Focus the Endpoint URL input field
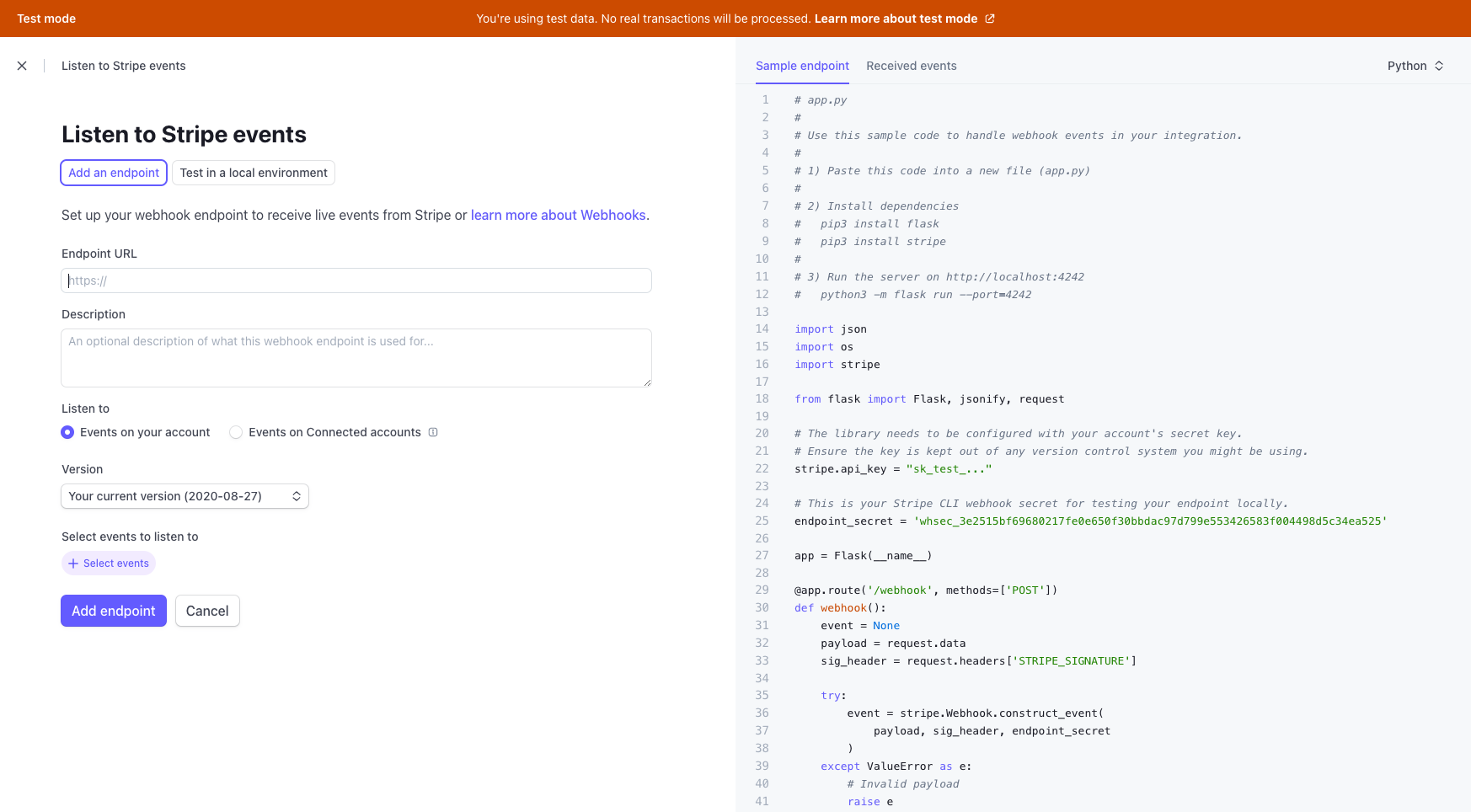Image resolution: width=1471 pixels, height=812 pixels. point(356,280)
